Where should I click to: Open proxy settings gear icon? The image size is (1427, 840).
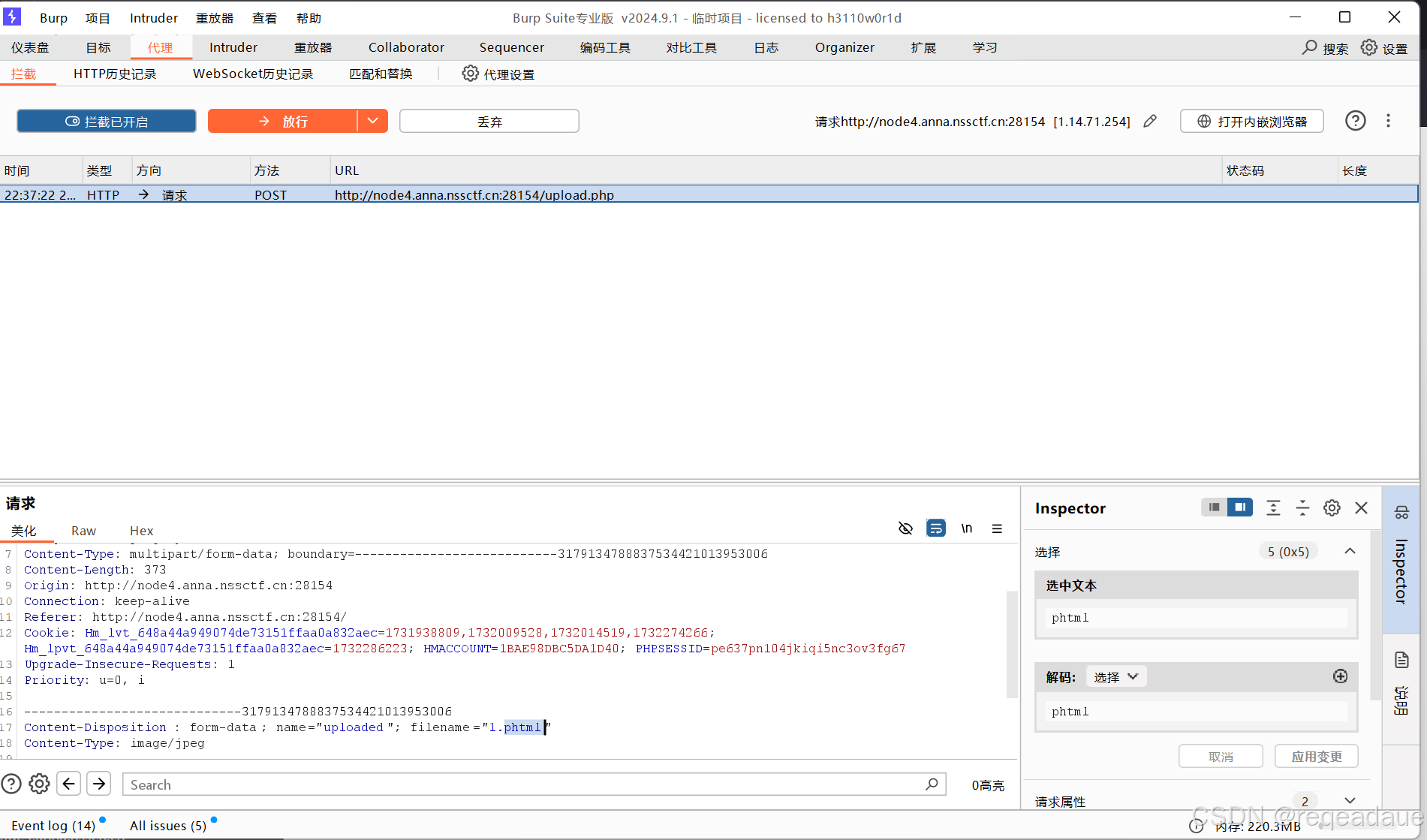pos(470,74)
